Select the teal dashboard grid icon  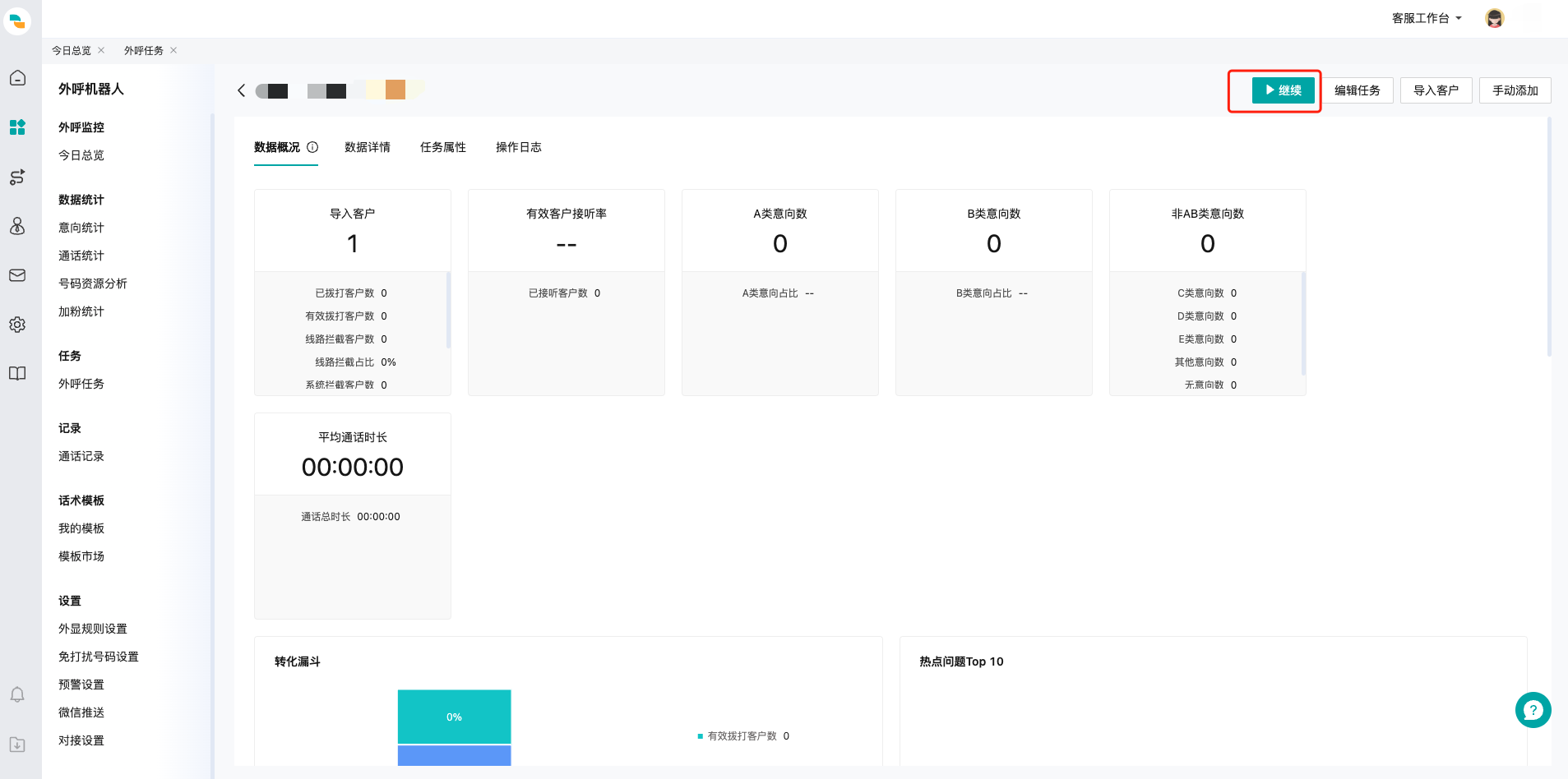tap(17, 127)
